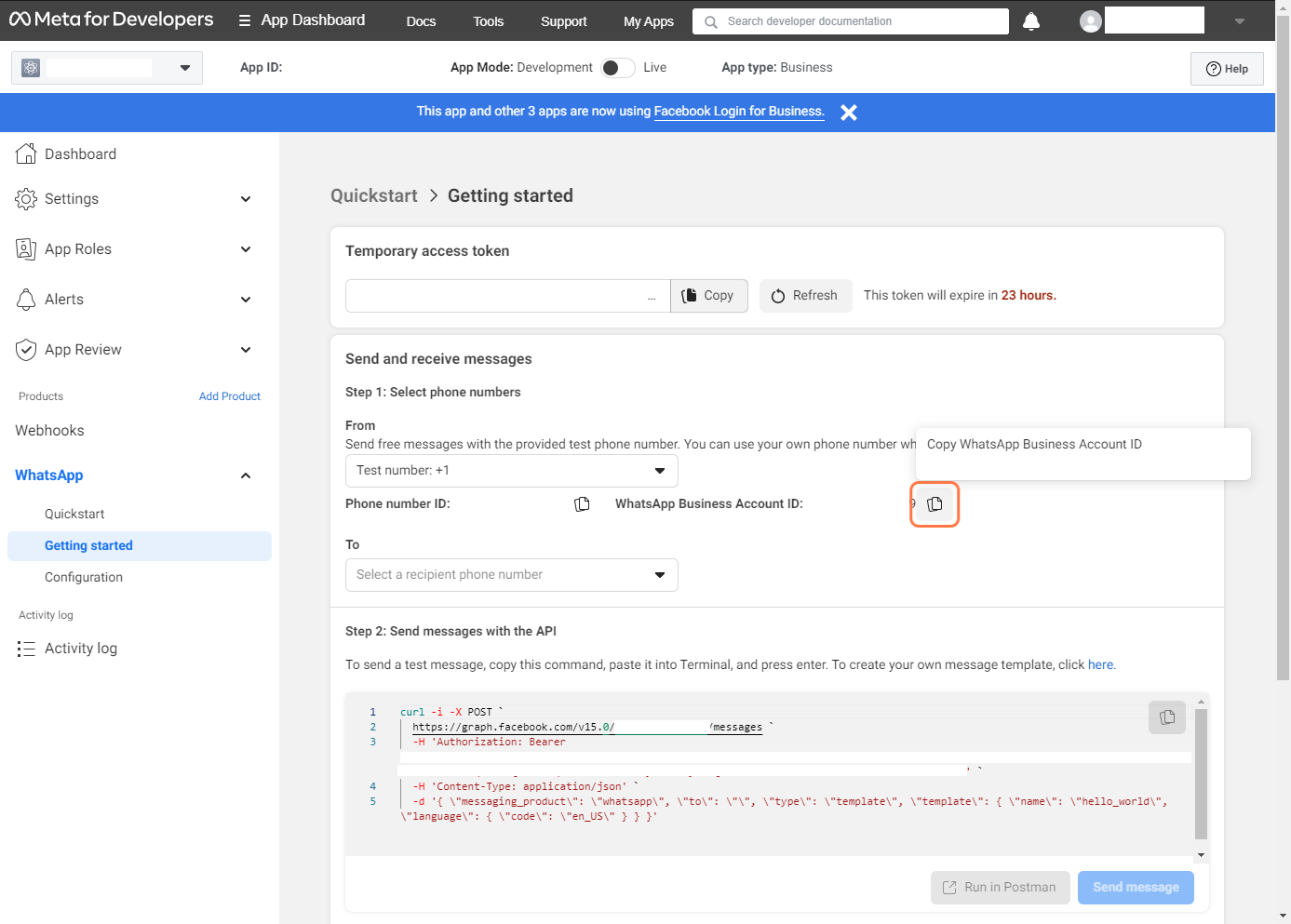Open the Test number From dropdown
The width and height of the screenshot is (1291, 924).
click(512, 471)
